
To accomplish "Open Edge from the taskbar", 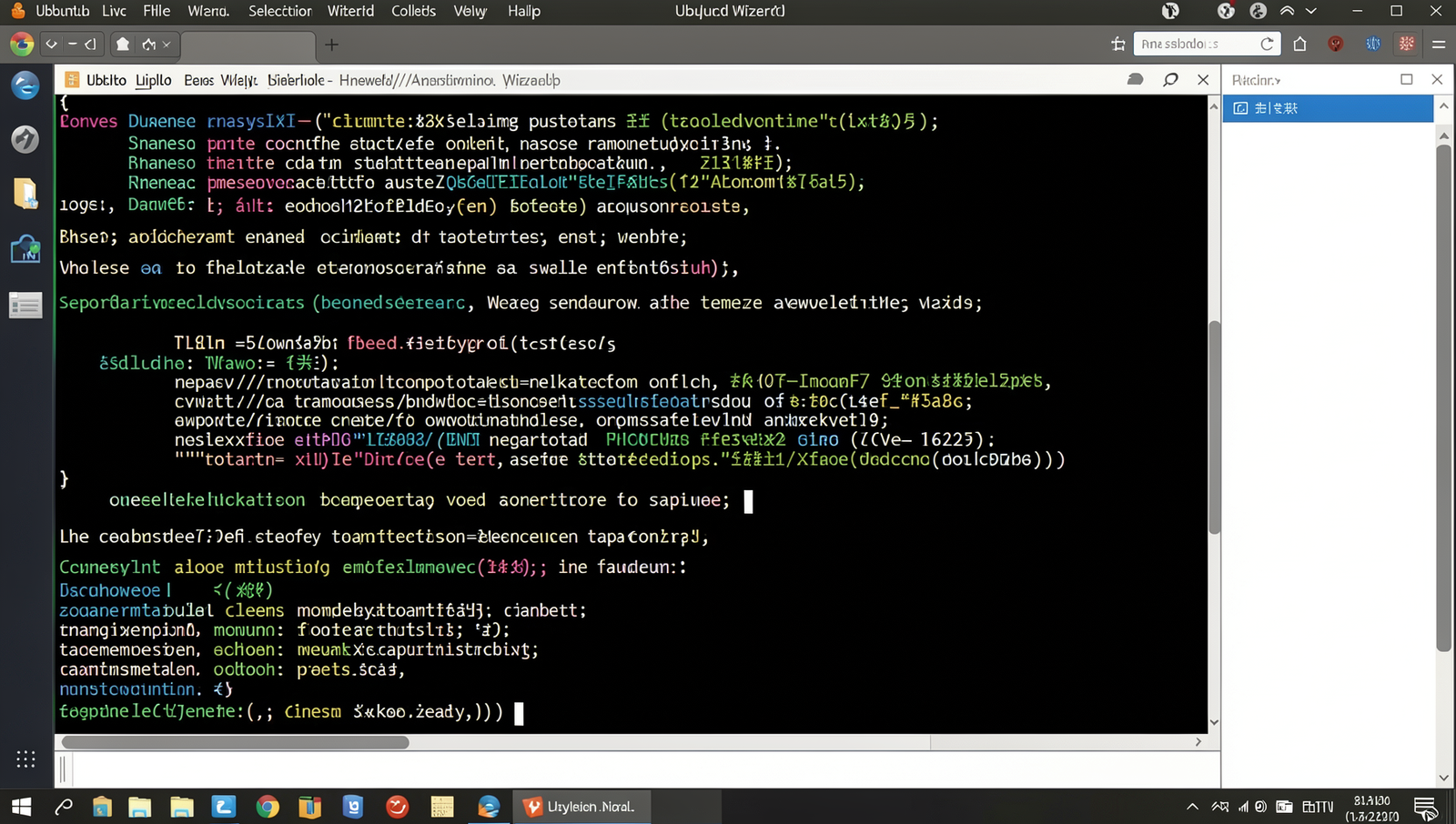I will [x=489, y=807].
